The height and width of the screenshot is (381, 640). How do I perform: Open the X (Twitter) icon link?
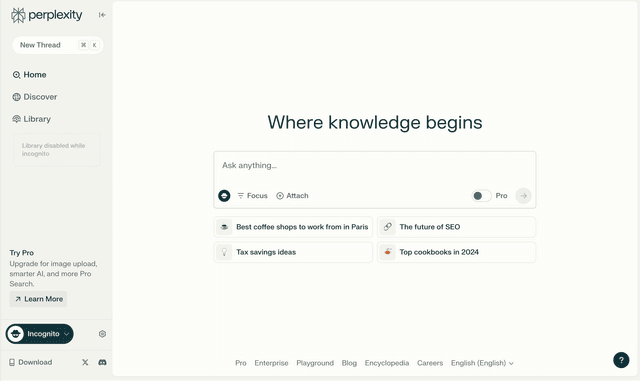85,362
